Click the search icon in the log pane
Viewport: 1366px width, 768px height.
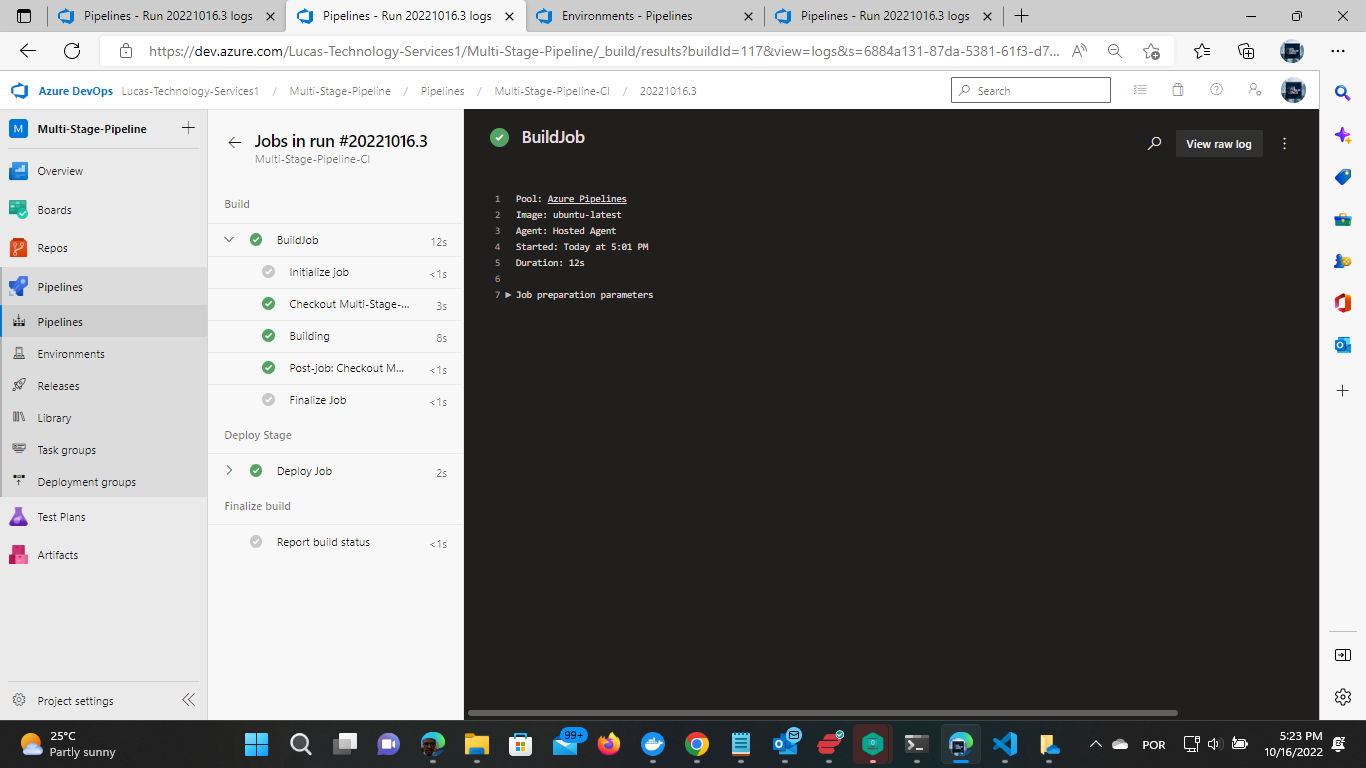[1154, 143]
